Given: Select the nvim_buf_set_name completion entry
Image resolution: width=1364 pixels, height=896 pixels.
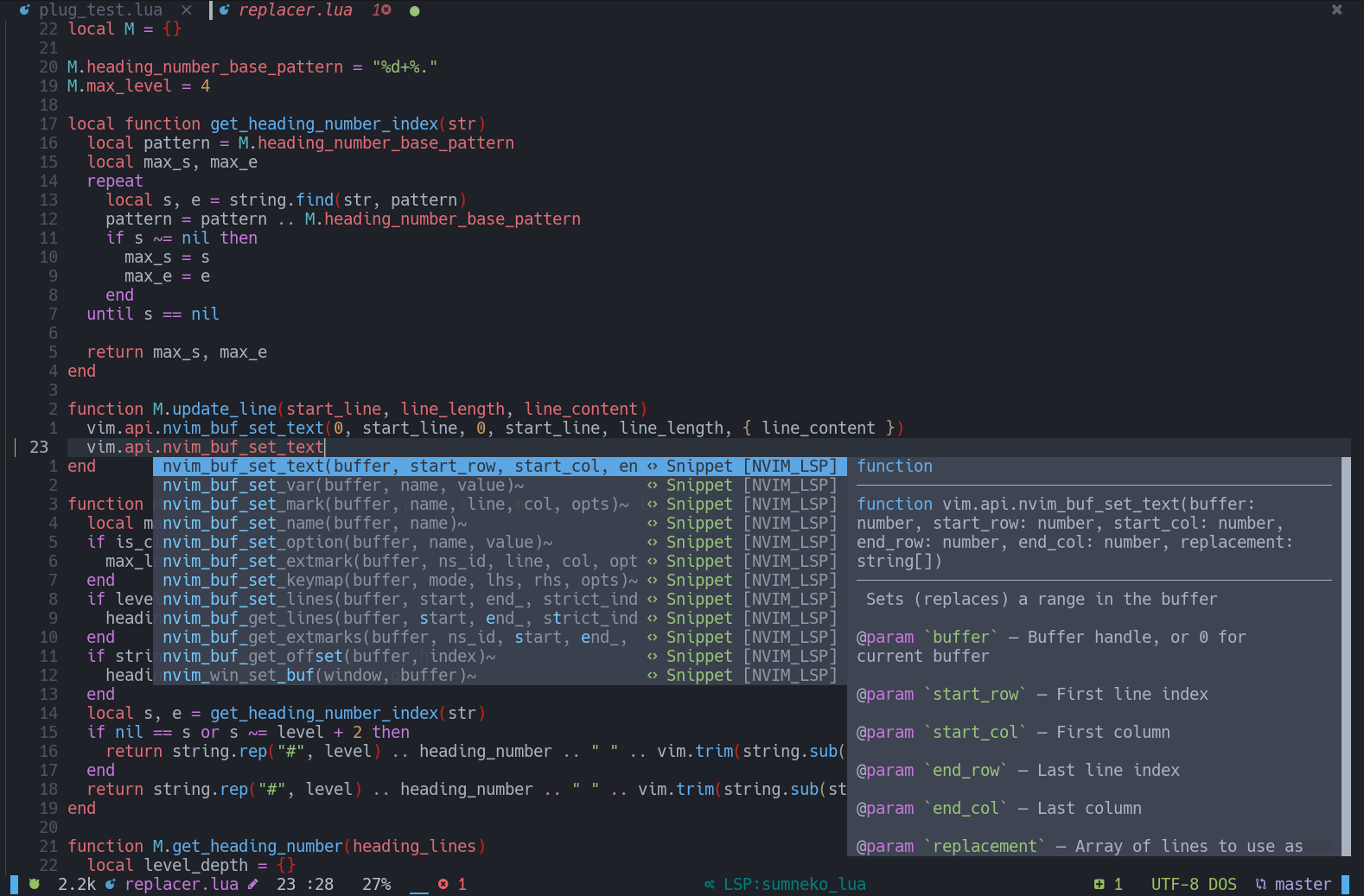Looking at the screenshot, I should pyautogui.click(x=500, y=523).
